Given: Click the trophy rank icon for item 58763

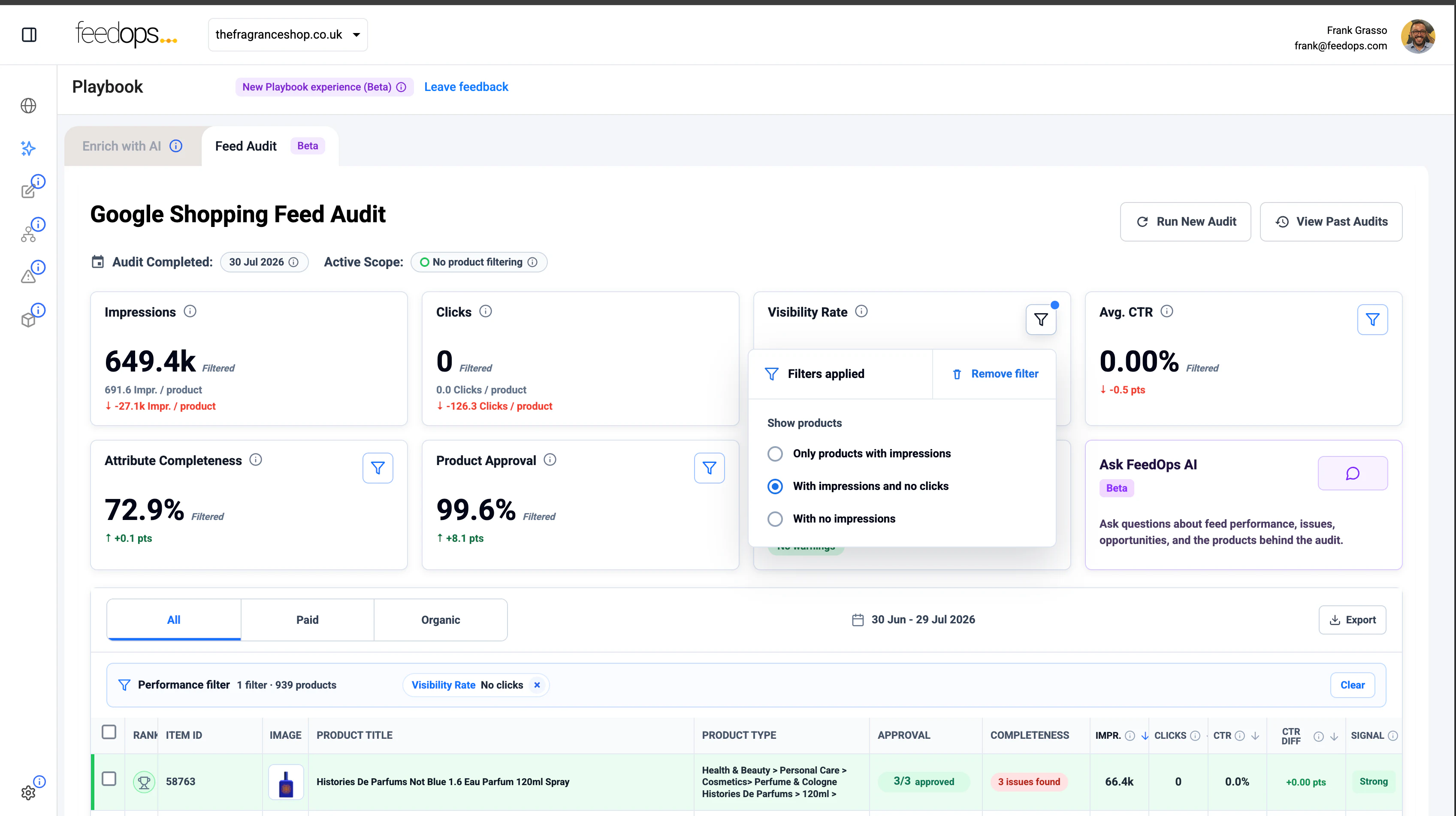Looking at the screenshot, I should click(x=144, y=782).
